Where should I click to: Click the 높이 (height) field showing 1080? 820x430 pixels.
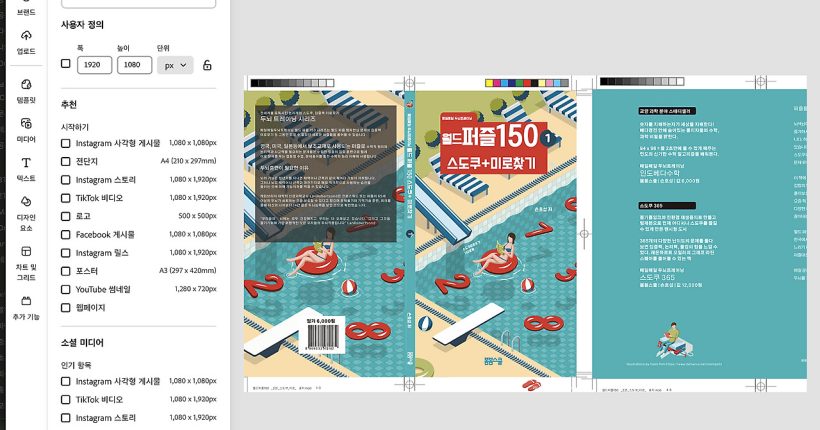tap(134, 65)
